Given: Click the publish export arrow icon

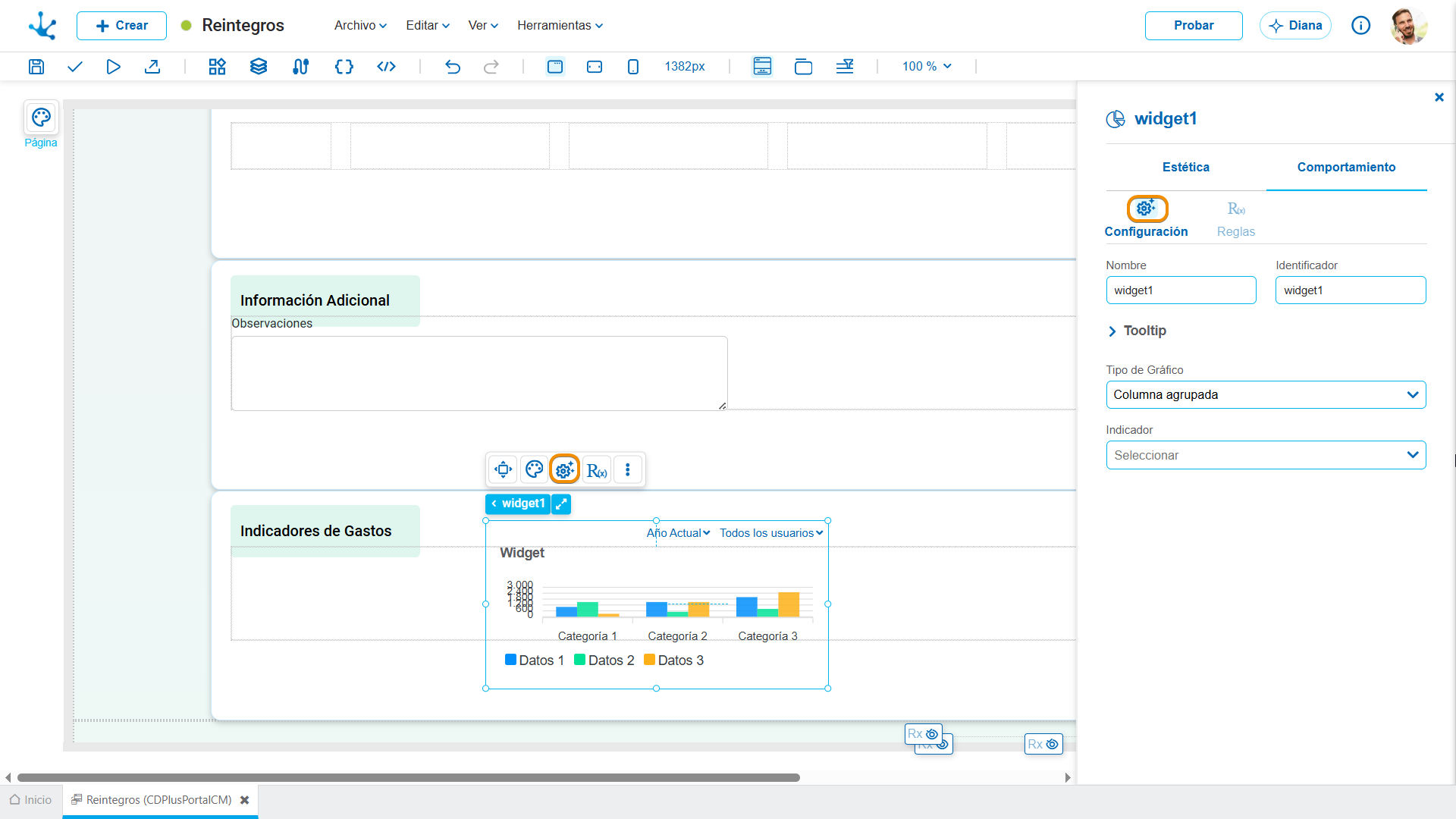Looking at the screenshot, I should [x=152, y=67].
